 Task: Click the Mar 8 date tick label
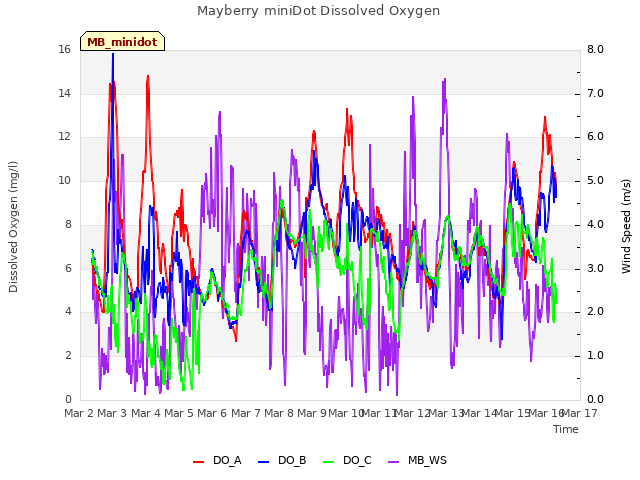(279, 413)
